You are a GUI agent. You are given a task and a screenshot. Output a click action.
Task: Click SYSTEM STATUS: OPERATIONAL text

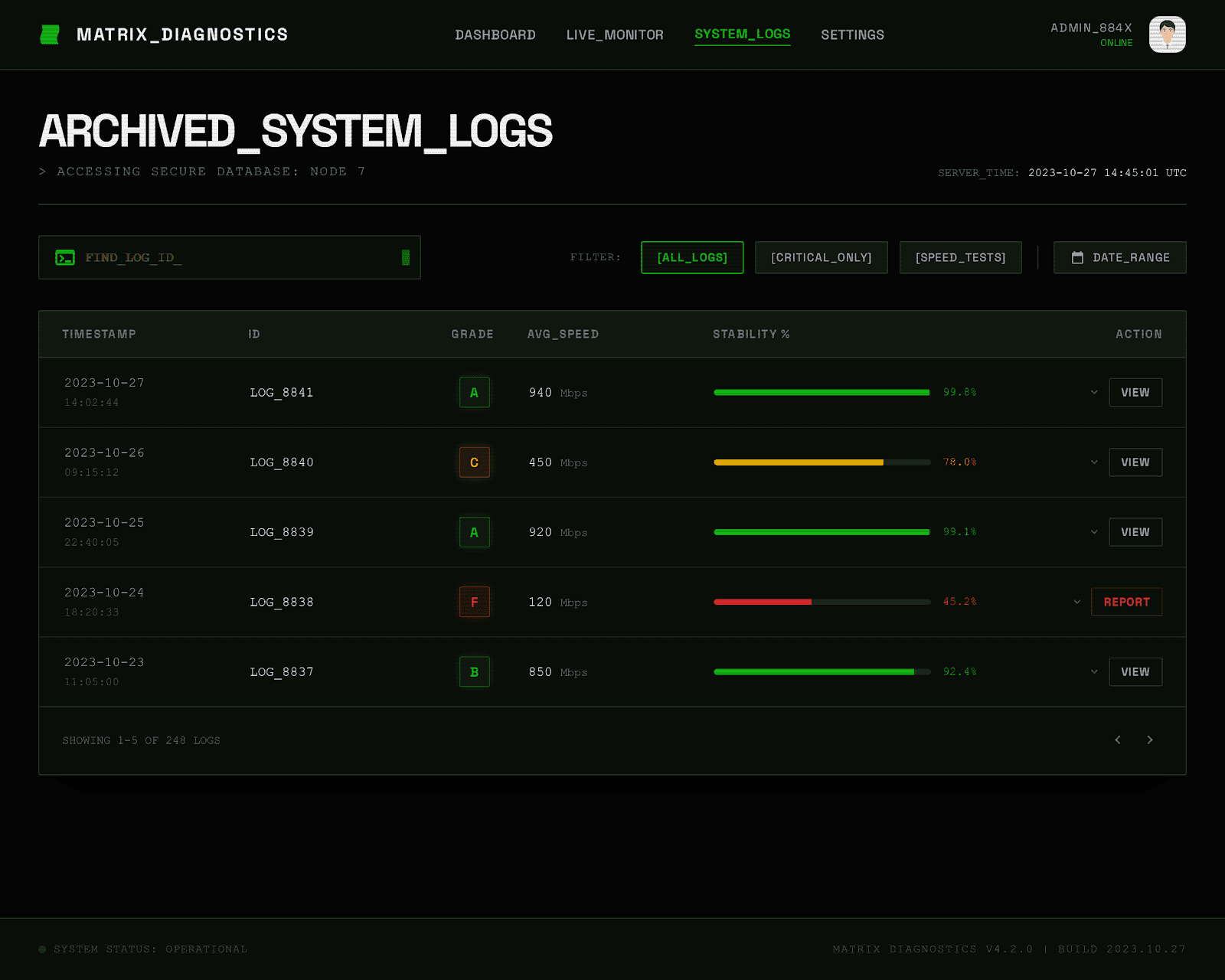click(x=151, y=949)
